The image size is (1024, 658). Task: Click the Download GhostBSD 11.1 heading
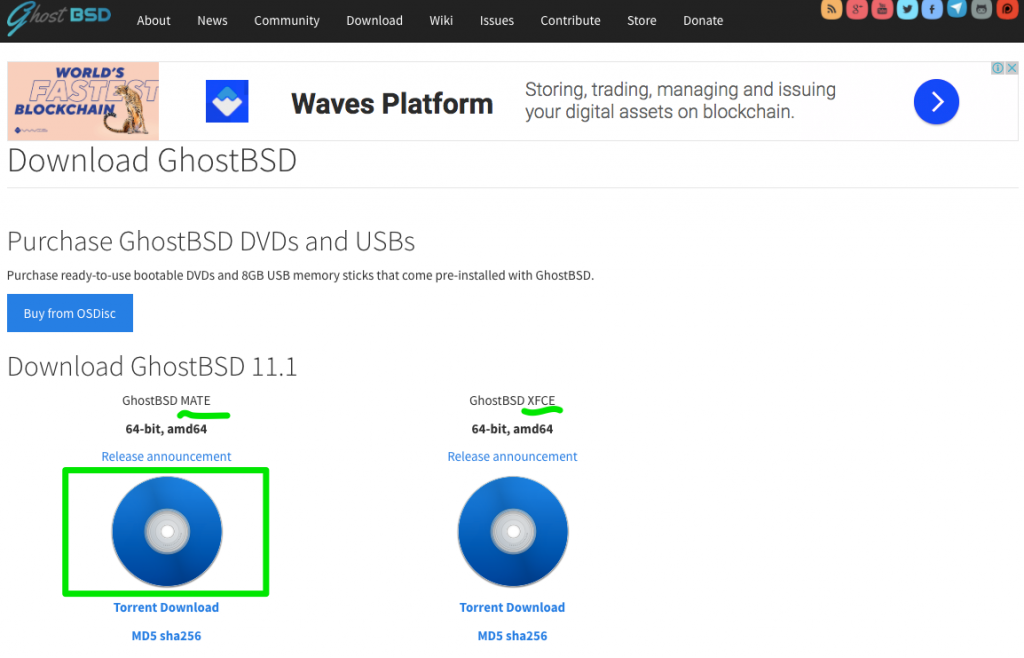coord(152,366)
